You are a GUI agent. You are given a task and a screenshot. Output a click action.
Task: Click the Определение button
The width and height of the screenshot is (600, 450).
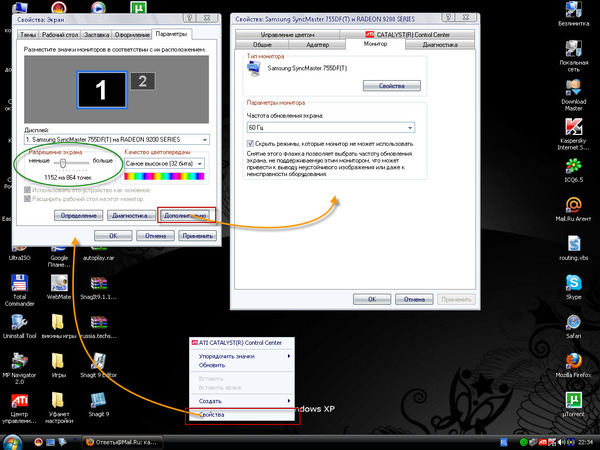tap(78, 215)
